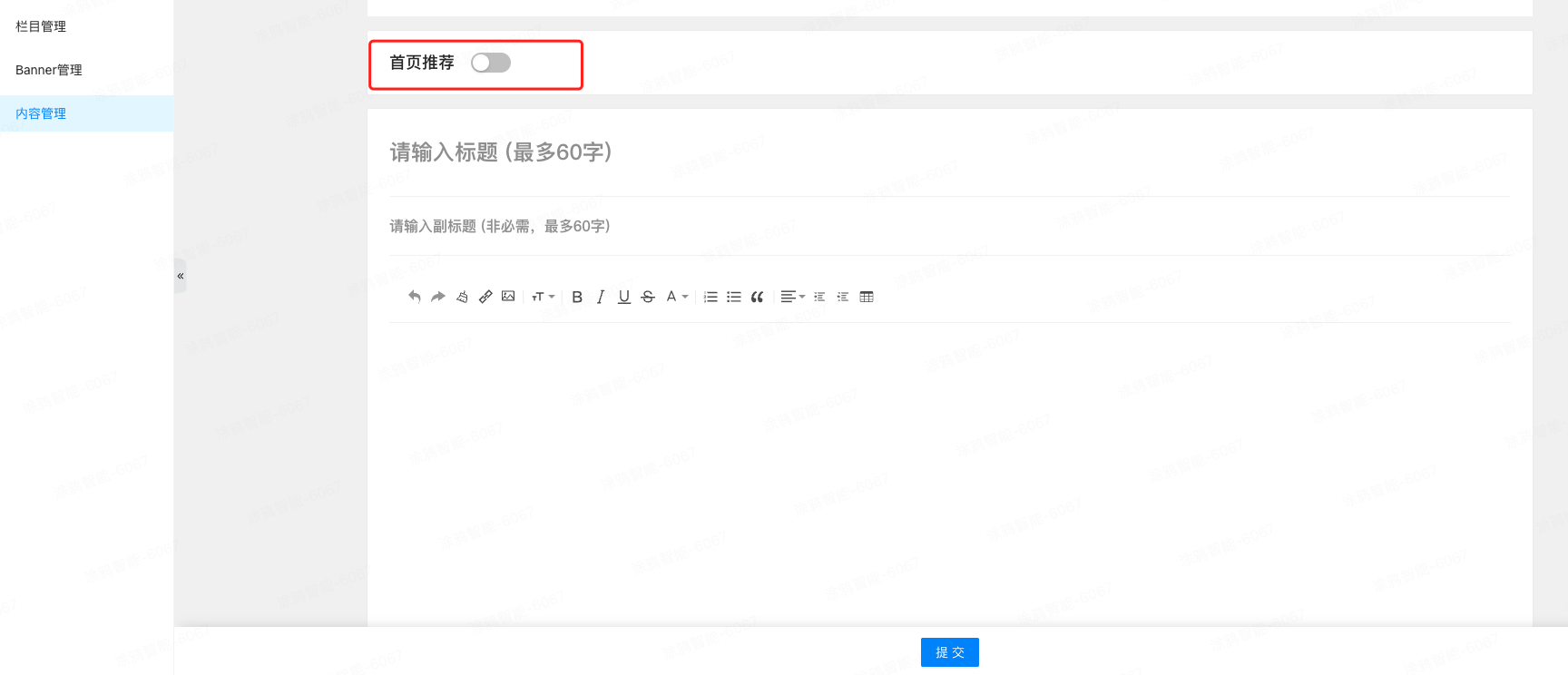Apply block quote formatting
This screenshot has width=1568, height=675.
tap(757, 297)
